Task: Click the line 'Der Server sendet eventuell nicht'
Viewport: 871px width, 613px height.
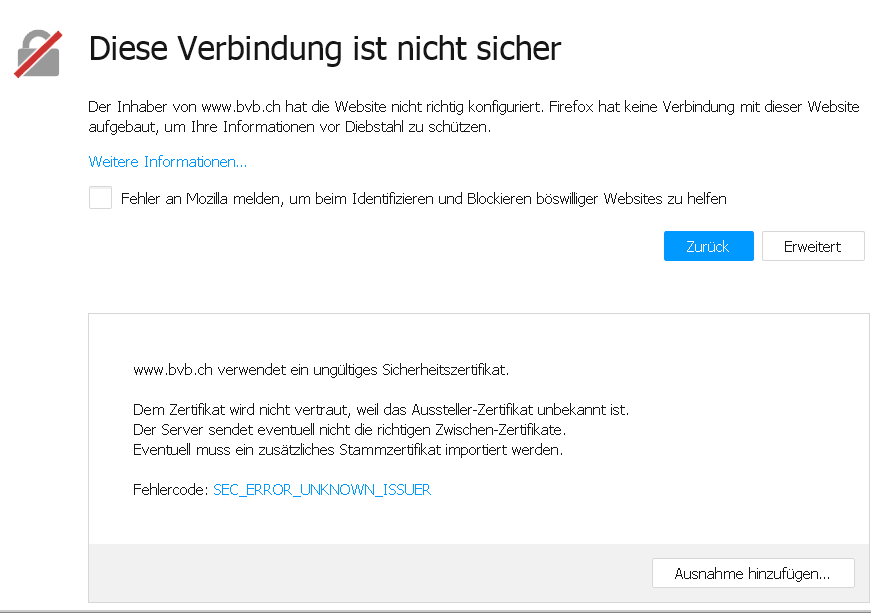Action: coord(349,430)
